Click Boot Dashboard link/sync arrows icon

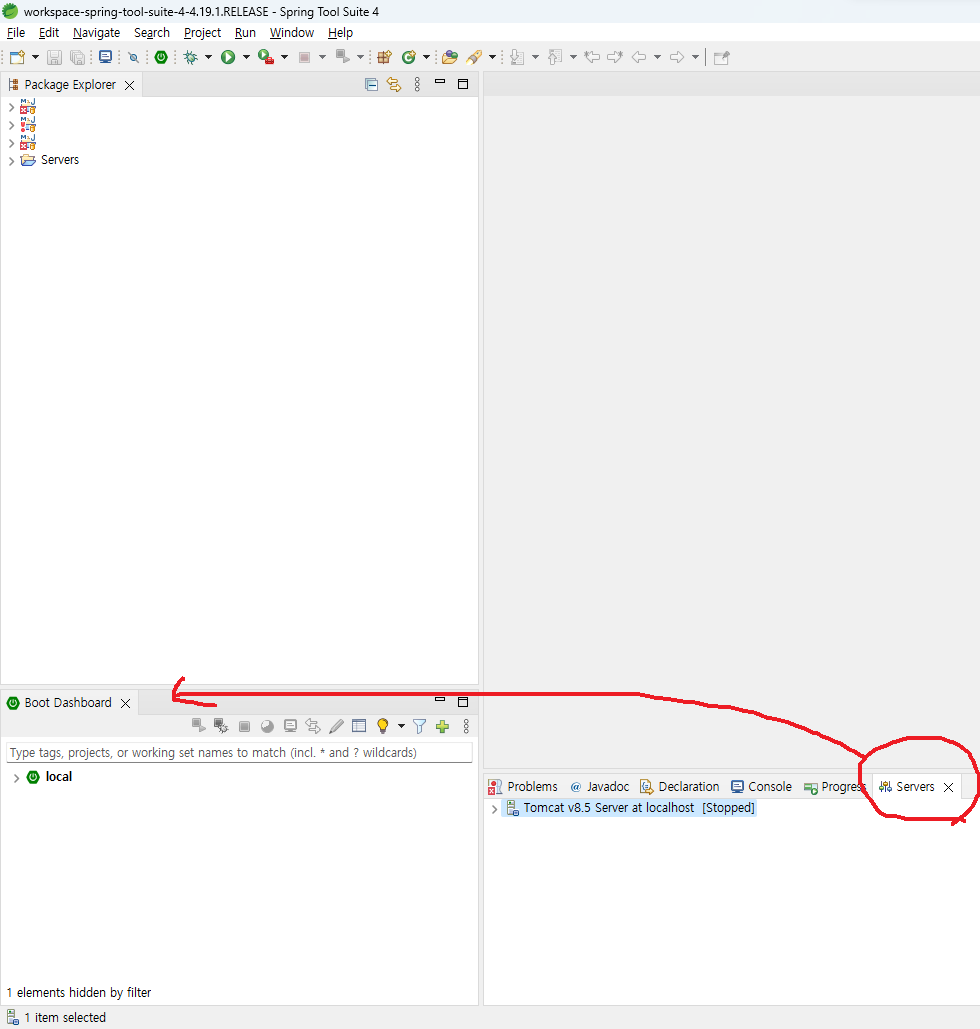coord(313,726)
